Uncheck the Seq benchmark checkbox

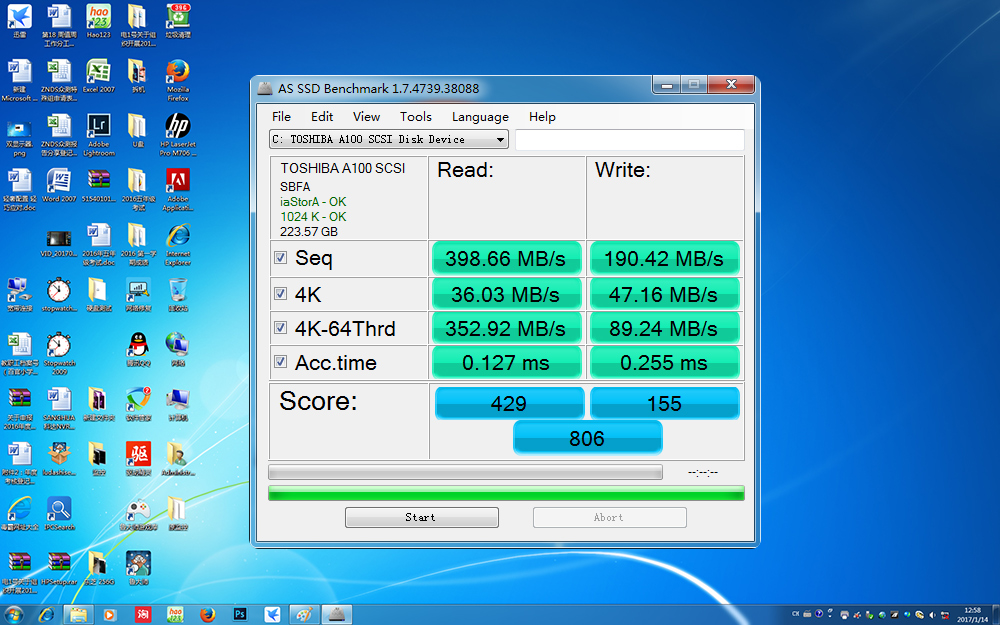point(281,258)
